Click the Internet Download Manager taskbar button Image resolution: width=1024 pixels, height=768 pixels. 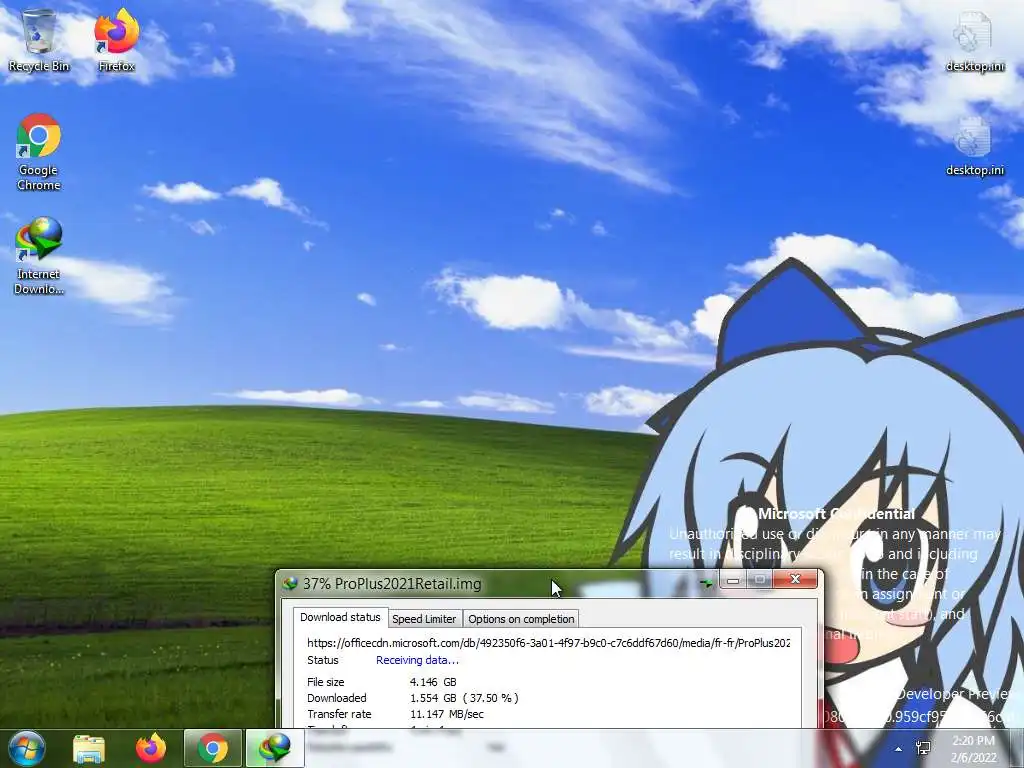274,748
